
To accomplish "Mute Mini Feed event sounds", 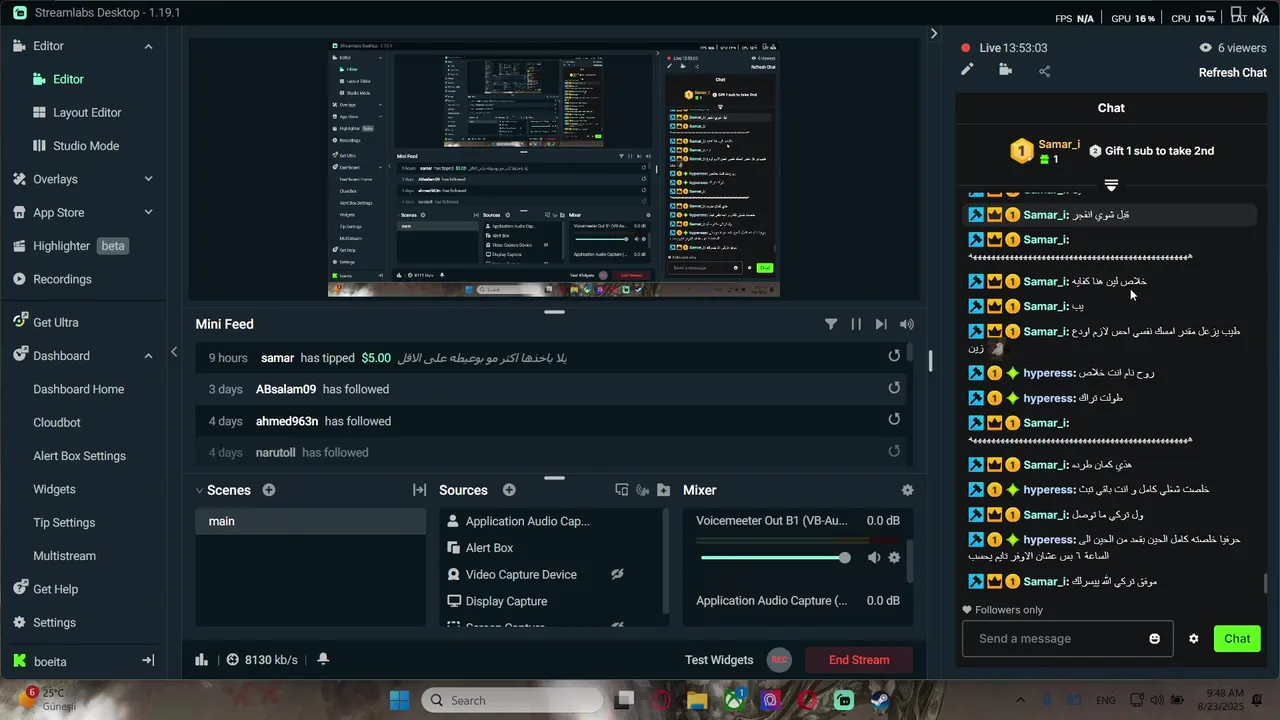I will pos(907,324).
